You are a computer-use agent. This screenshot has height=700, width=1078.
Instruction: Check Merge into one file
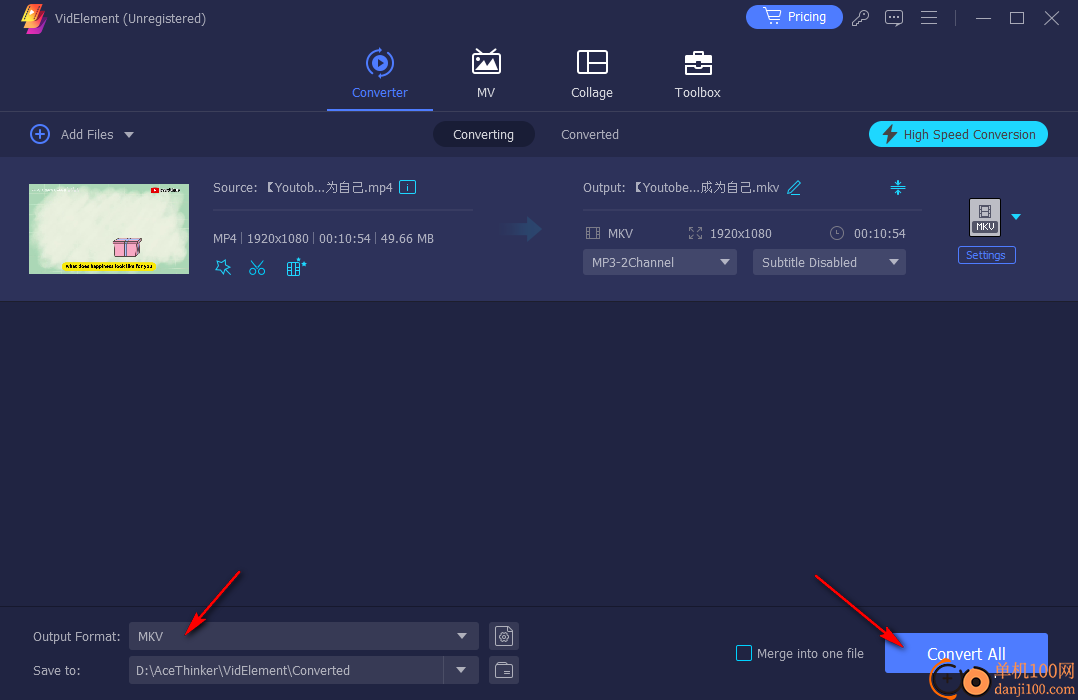pos(744,653)
